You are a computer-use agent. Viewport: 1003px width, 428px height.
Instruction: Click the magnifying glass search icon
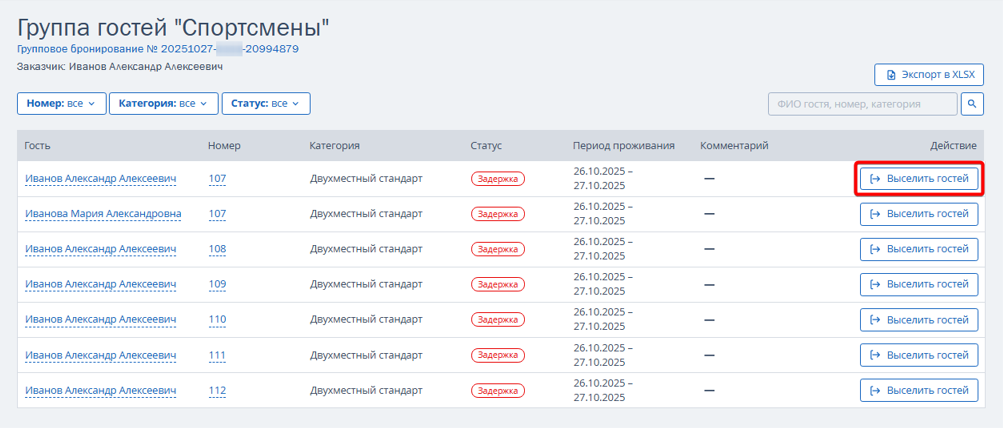click(x=972, y=104)
